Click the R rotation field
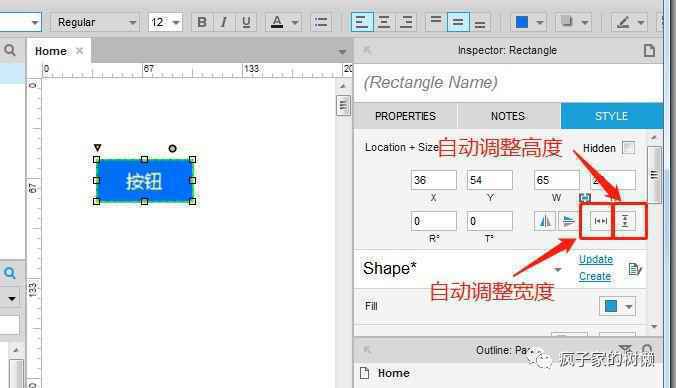Image resolution: width=676 pixels, height=388 pixels. click(x=433, y=221)
